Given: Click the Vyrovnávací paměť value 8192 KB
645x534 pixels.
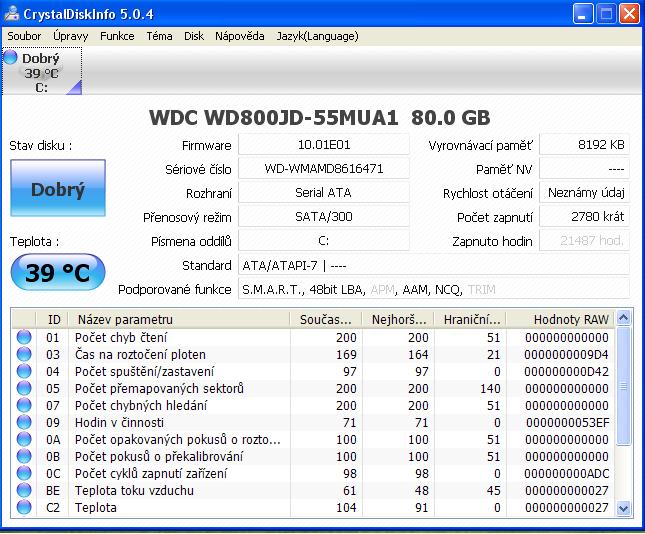Looking at the screenshot, I should coord(584,145).
